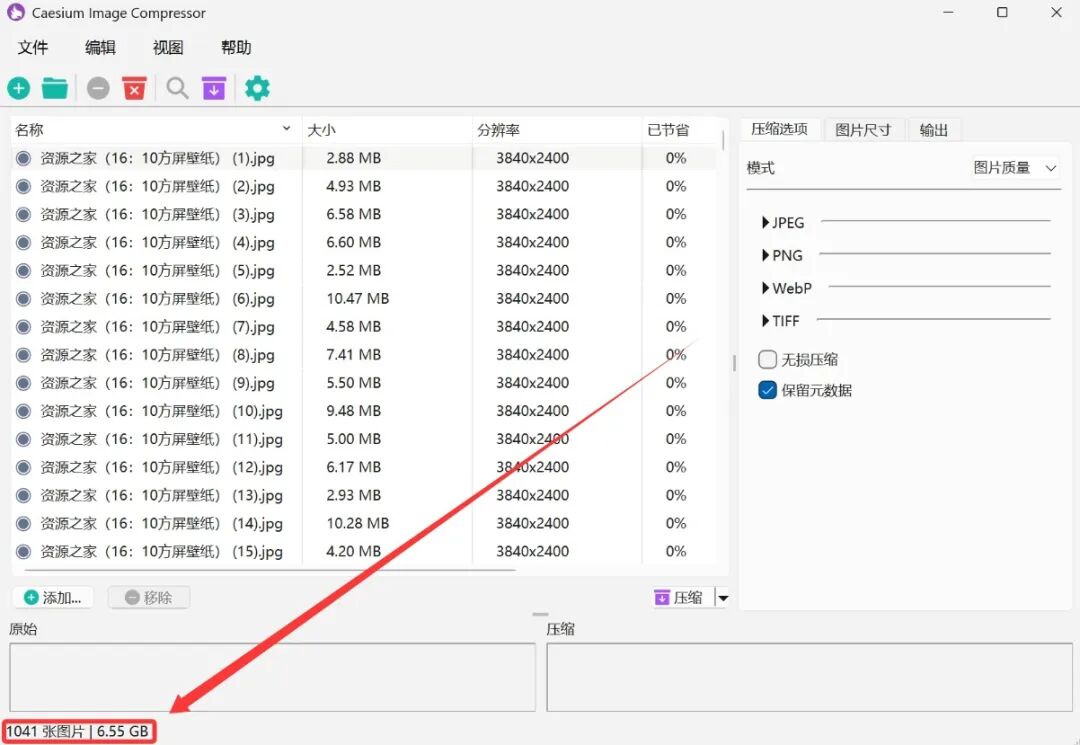
Task: Click the red clear list toolbar icon
Action: click(x=135, y=88)
